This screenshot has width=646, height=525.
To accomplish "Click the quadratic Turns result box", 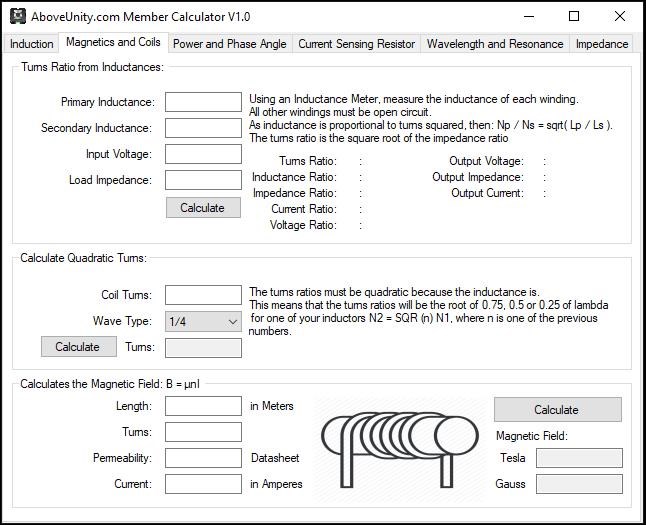I will (x=203, y=348).
